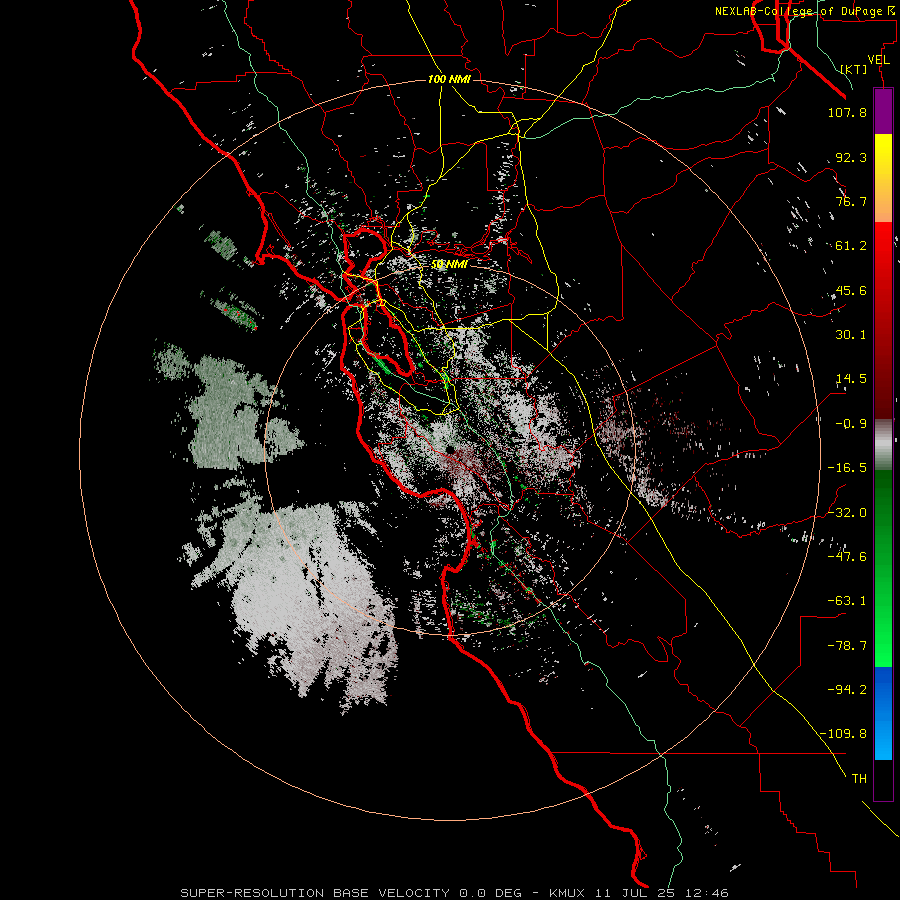The height and width of the screenshot is (900, 900).
Task: Click the -109.8 scale value
Action: [x=843, y=734]
